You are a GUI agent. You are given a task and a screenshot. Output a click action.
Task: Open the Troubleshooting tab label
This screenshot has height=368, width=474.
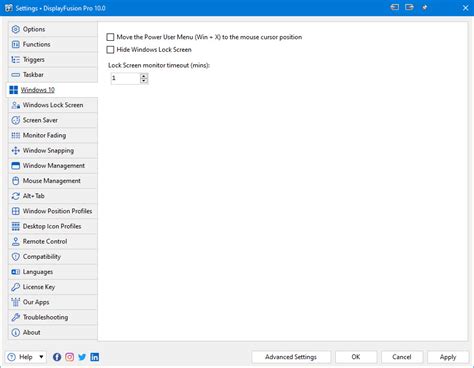click(46, 317)
